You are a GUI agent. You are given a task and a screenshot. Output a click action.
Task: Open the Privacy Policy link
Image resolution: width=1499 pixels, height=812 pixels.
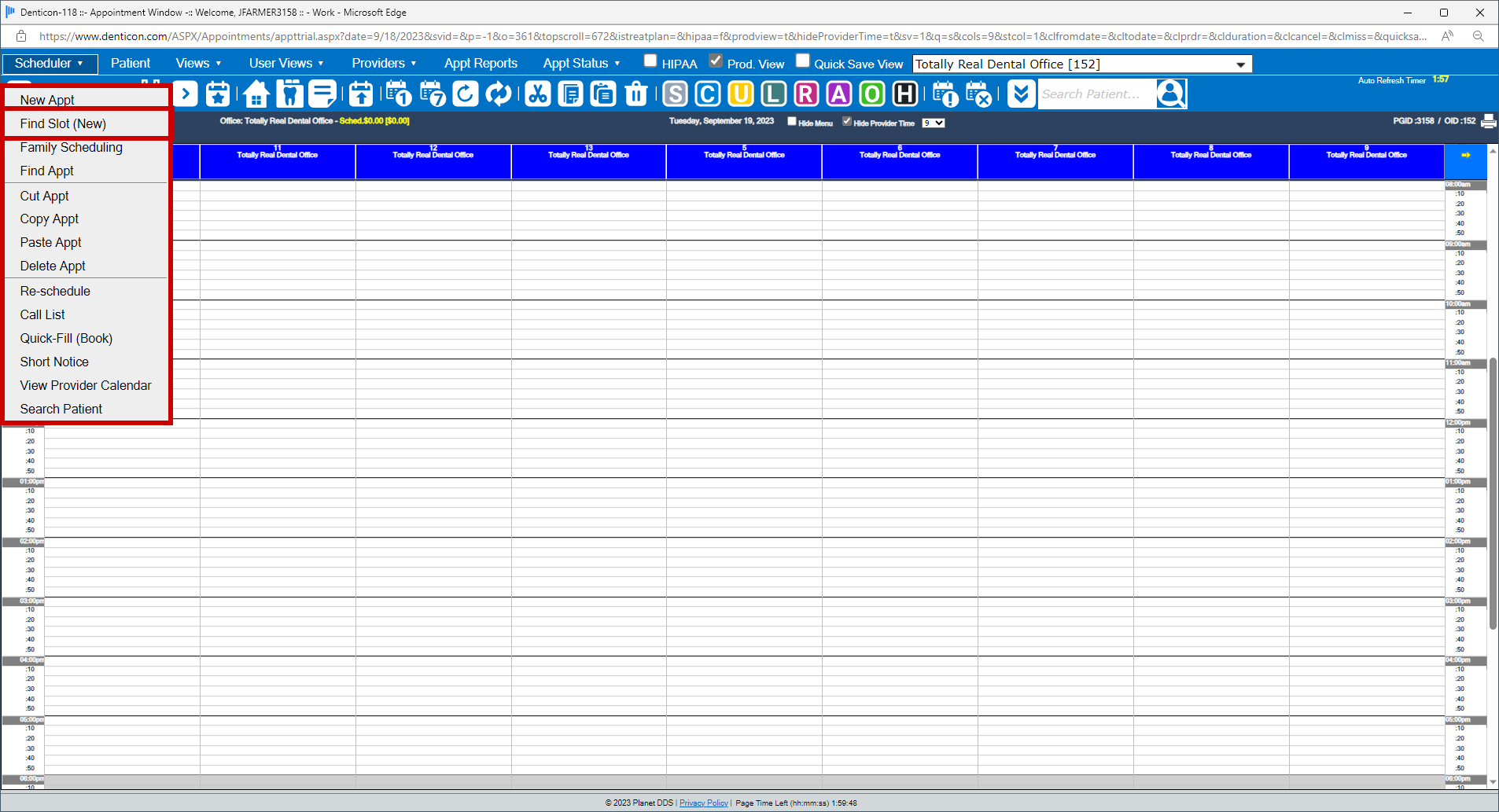(x=704, y=803)
